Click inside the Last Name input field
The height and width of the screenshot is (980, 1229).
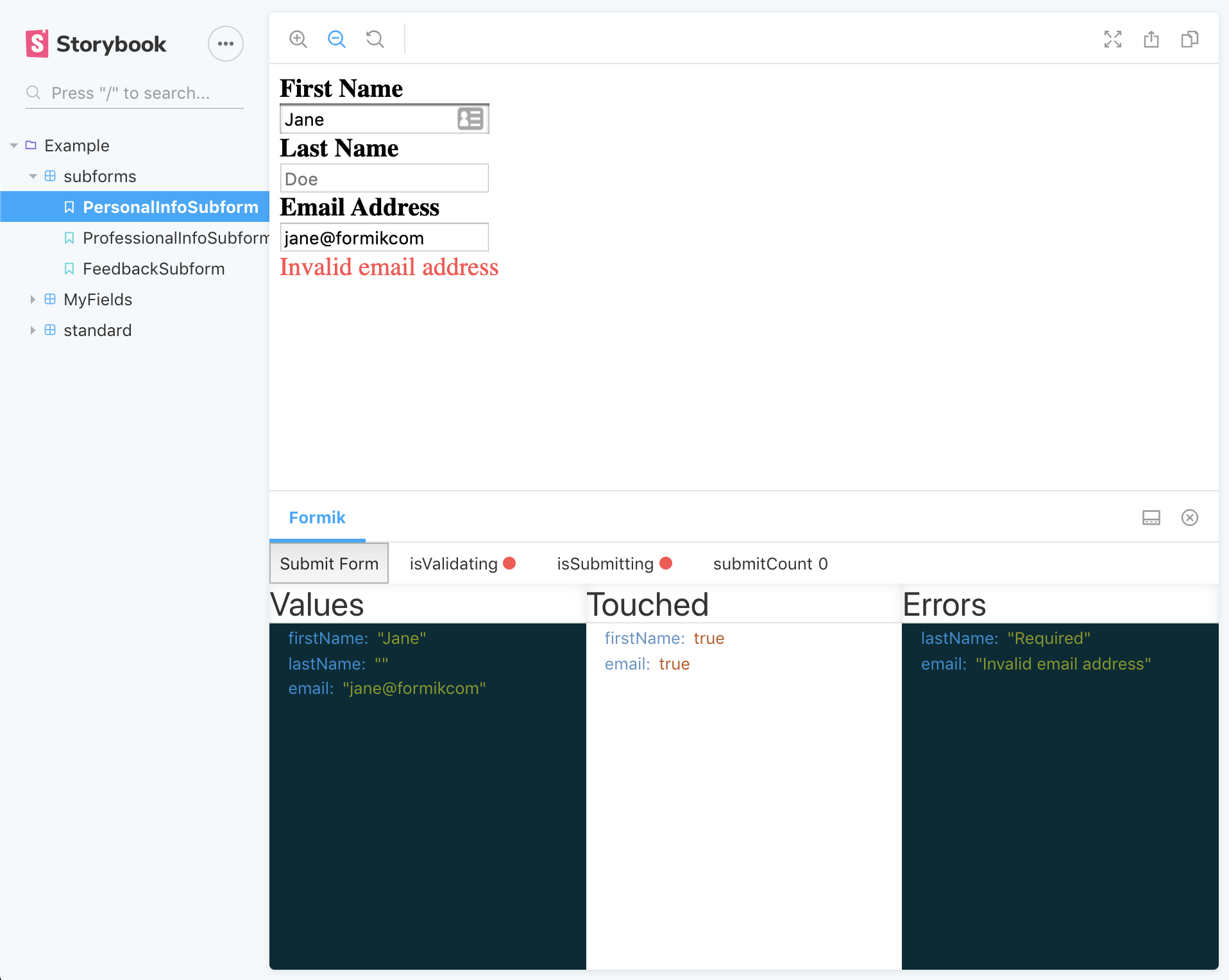[x=384, y=178]
